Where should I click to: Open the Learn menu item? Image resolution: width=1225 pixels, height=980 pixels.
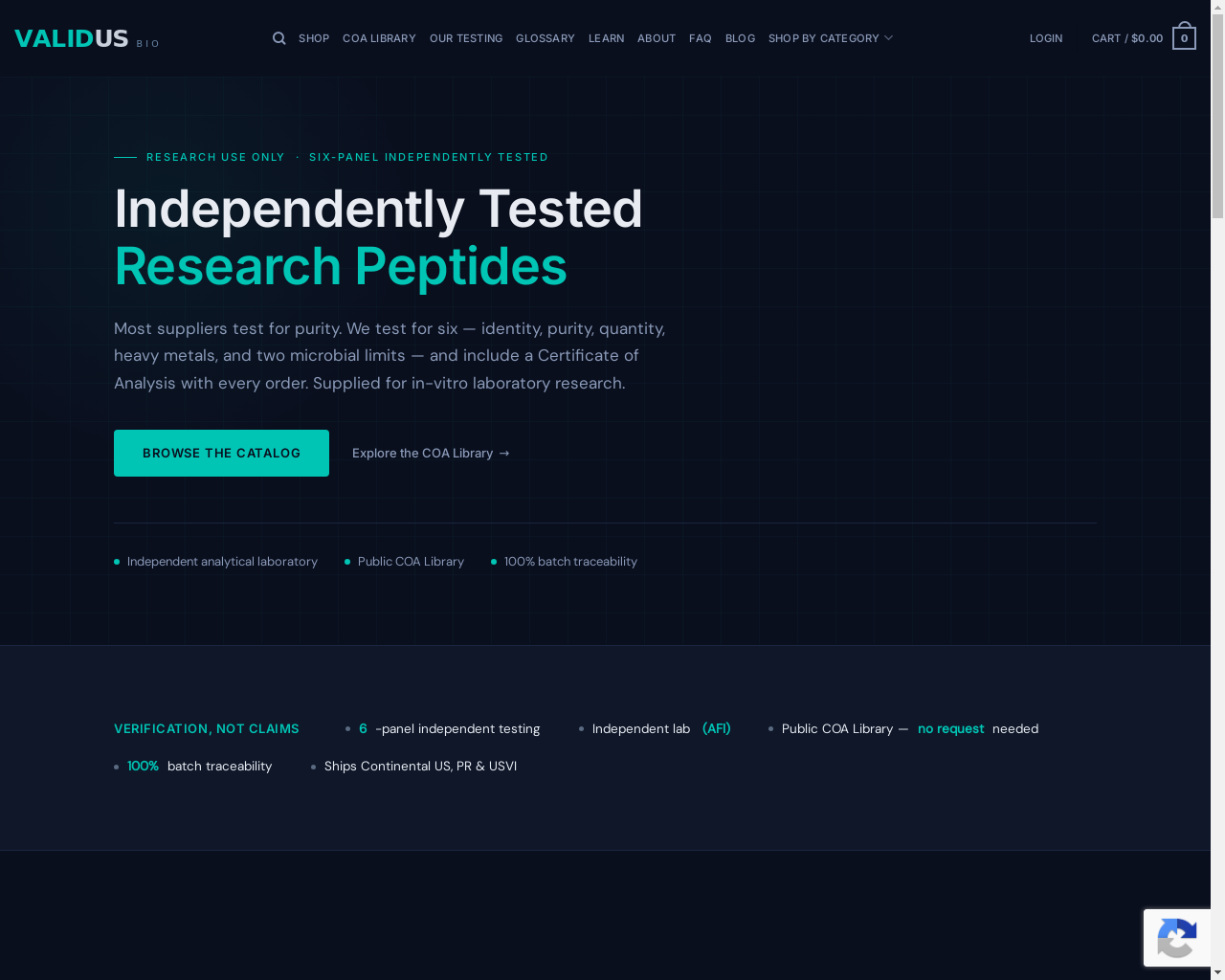pyautogui.click(x=606, y=38)
